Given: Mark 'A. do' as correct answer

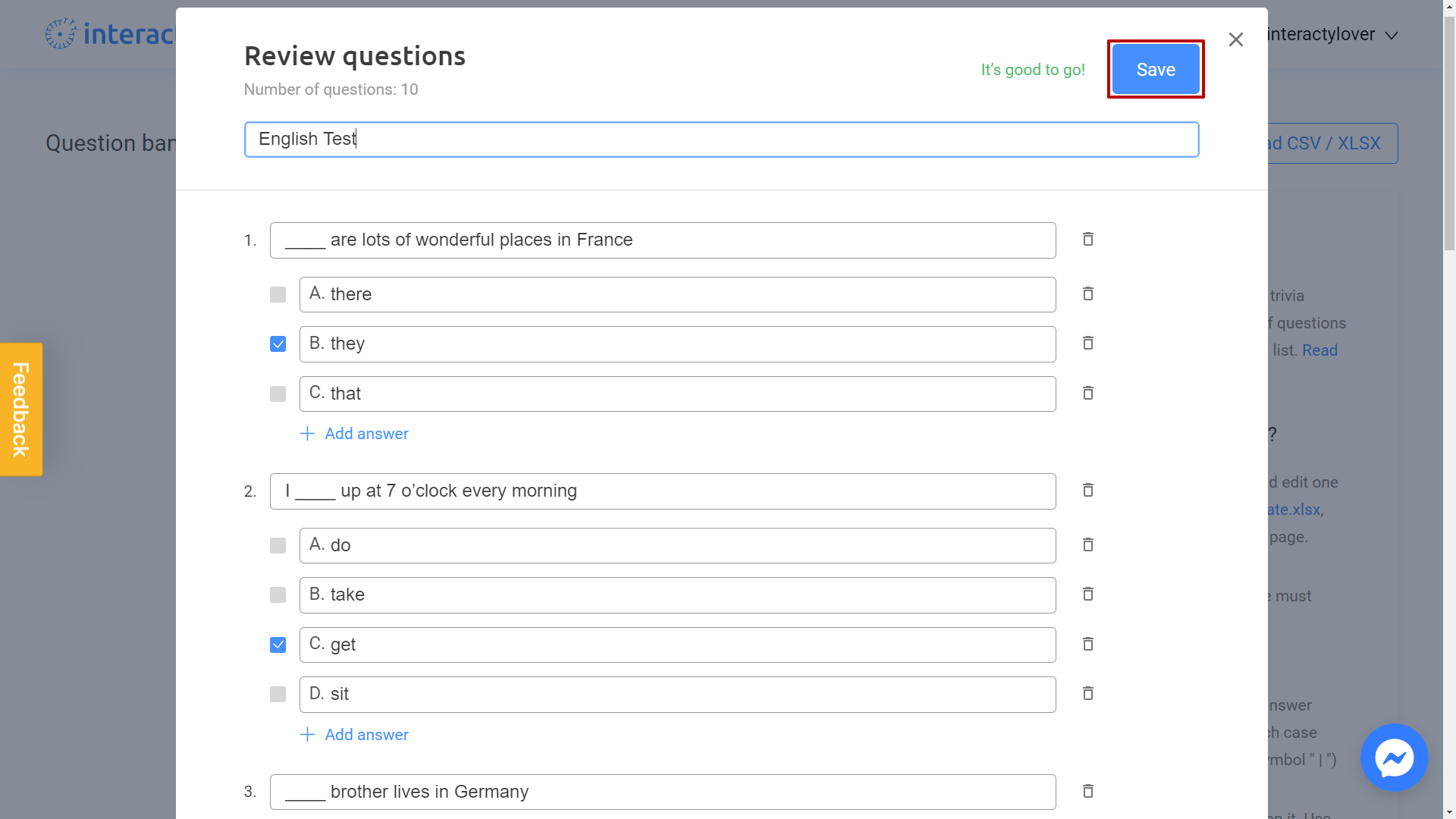Looking at the screenshot, I should (278, 546).
